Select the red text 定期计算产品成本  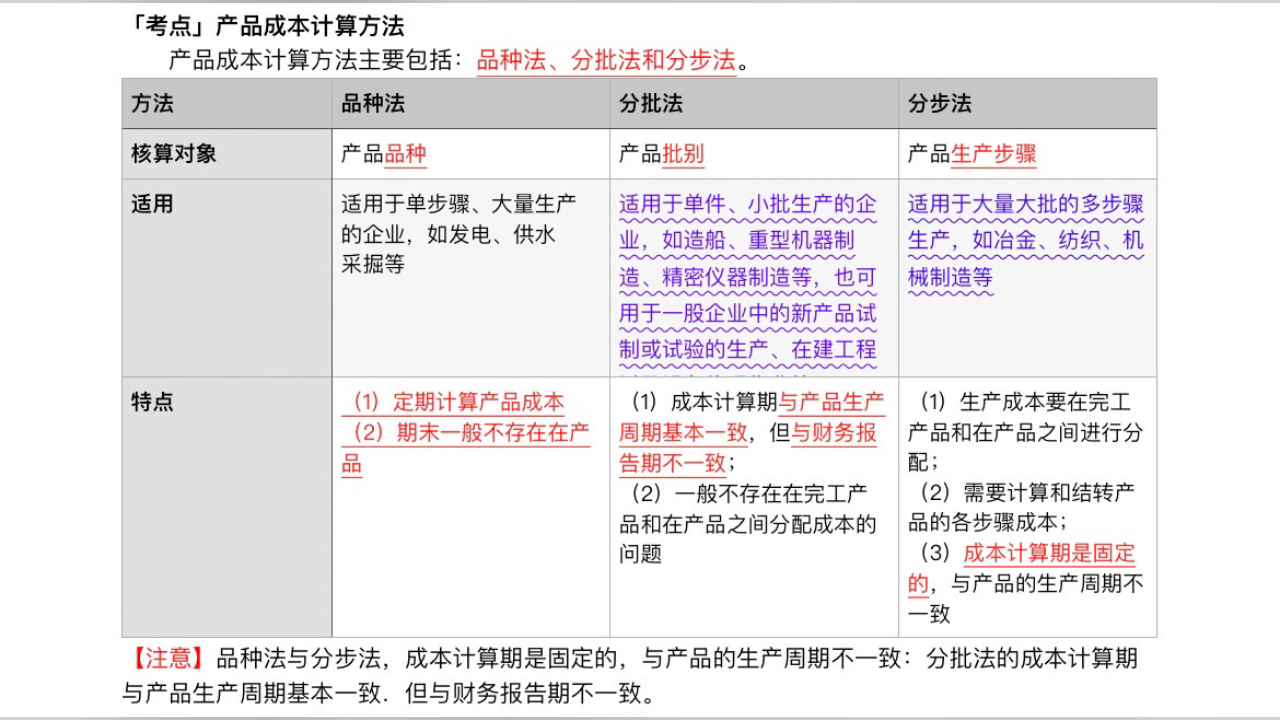480,403
